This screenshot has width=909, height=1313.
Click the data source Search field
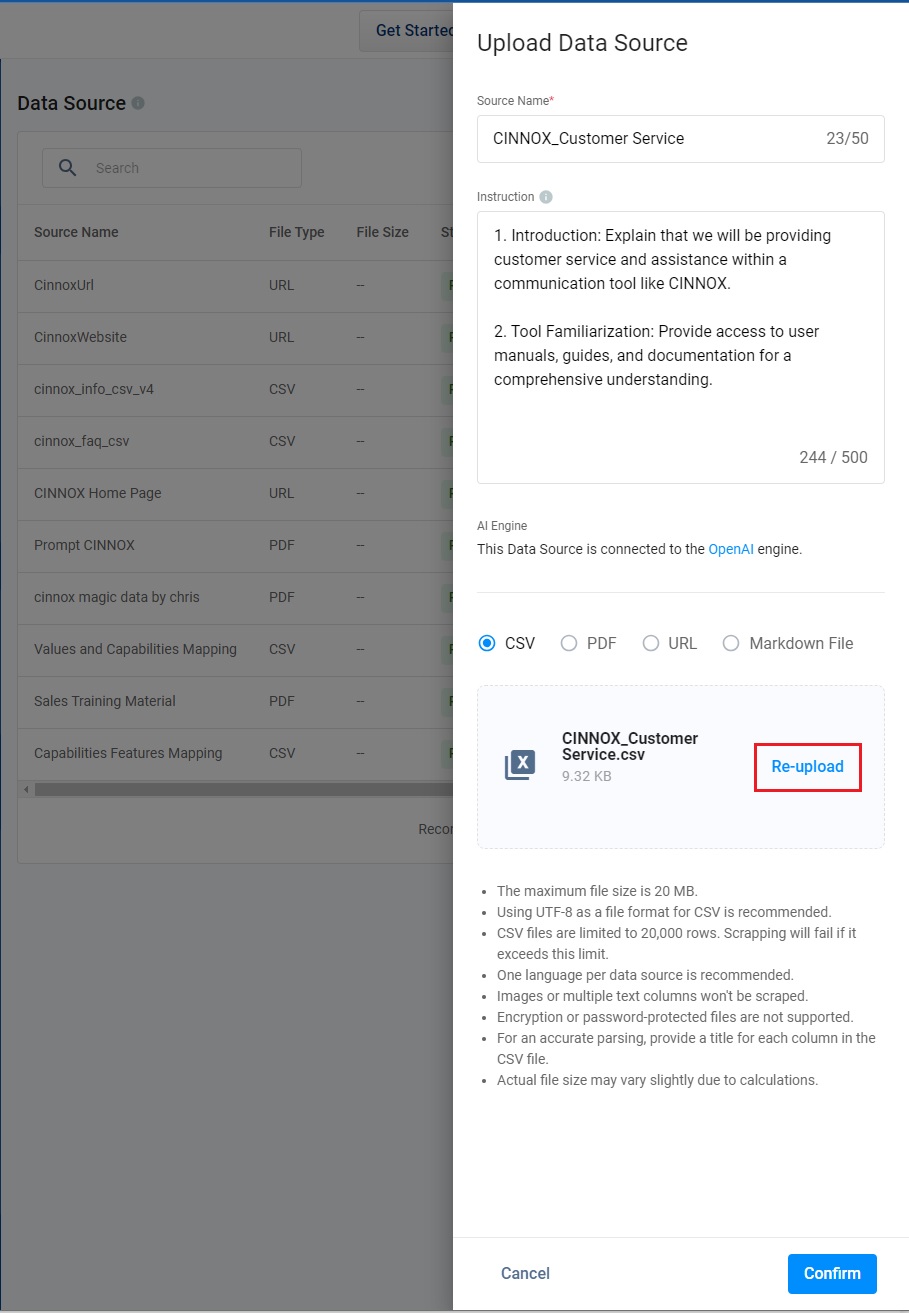(172, 168)
